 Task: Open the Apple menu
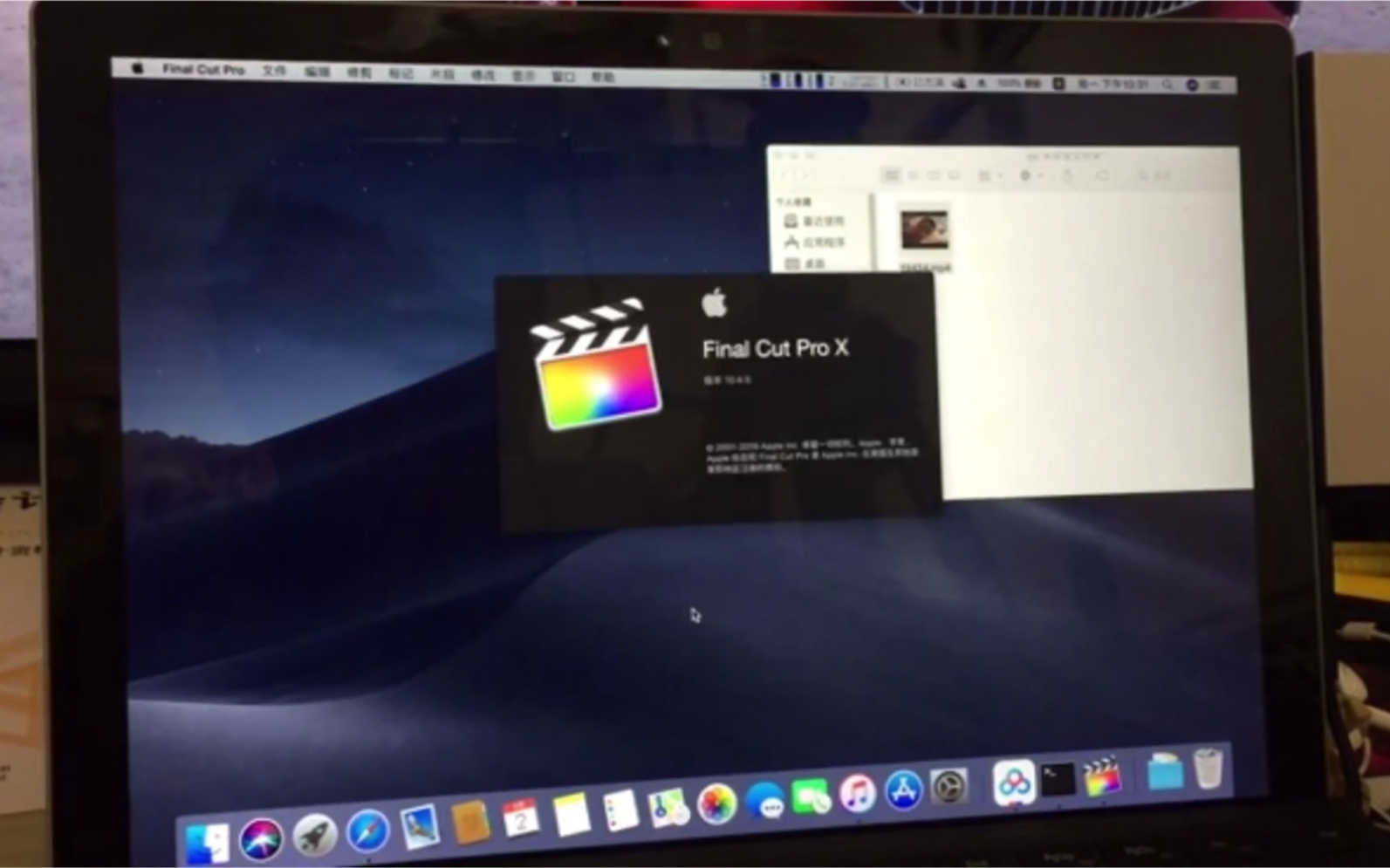pos(137,68)
